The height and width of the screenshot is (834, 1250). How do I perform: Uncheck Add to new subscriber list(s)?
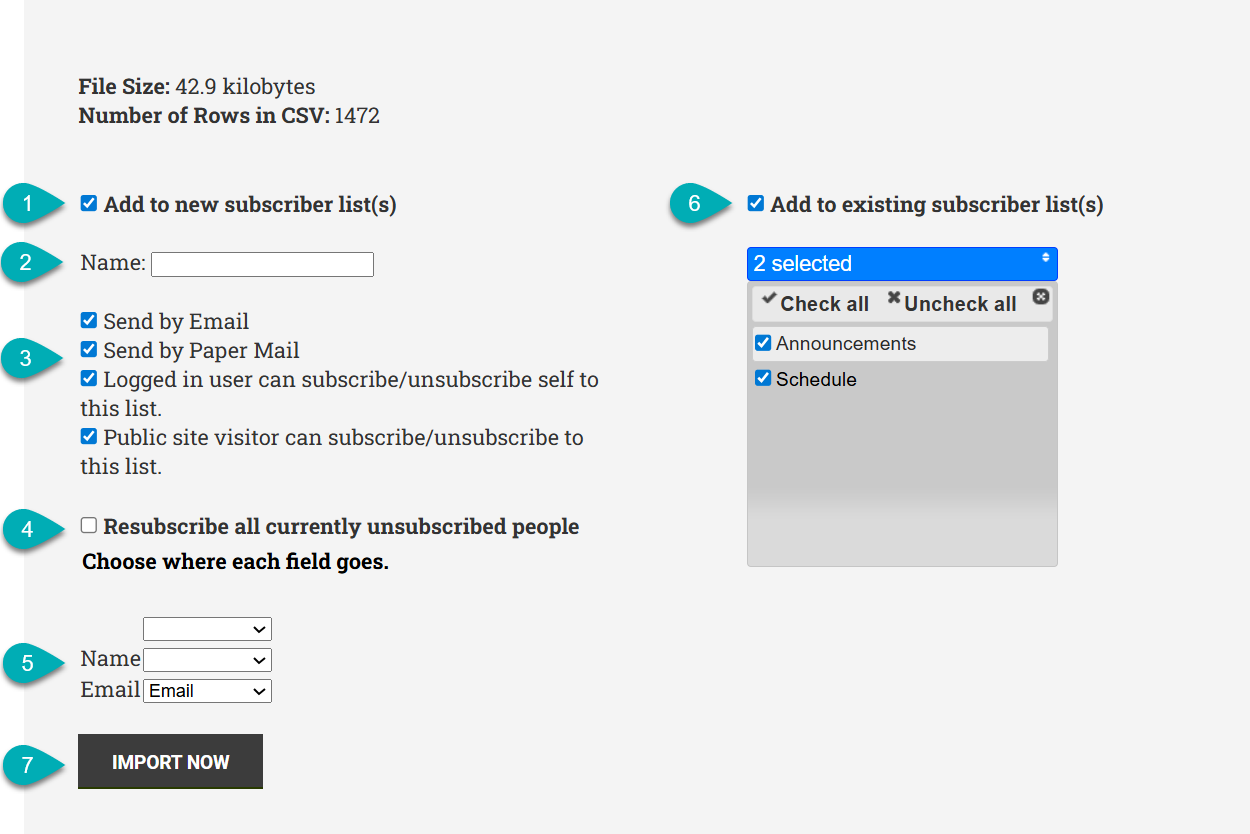(x=89, y=203)
